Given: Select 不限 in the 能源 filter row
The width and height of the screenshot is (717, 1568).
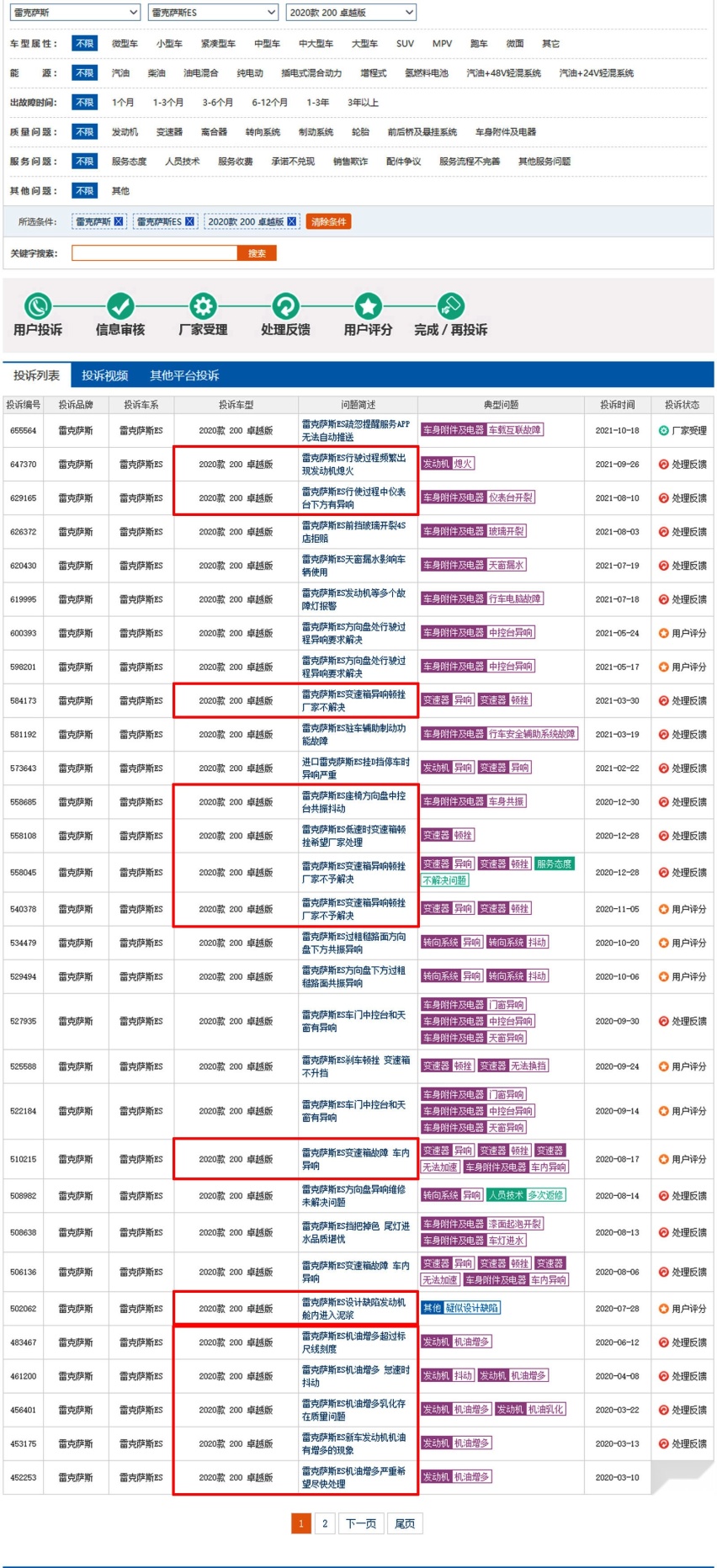Looking at the screenshot, I should [84, 73].
